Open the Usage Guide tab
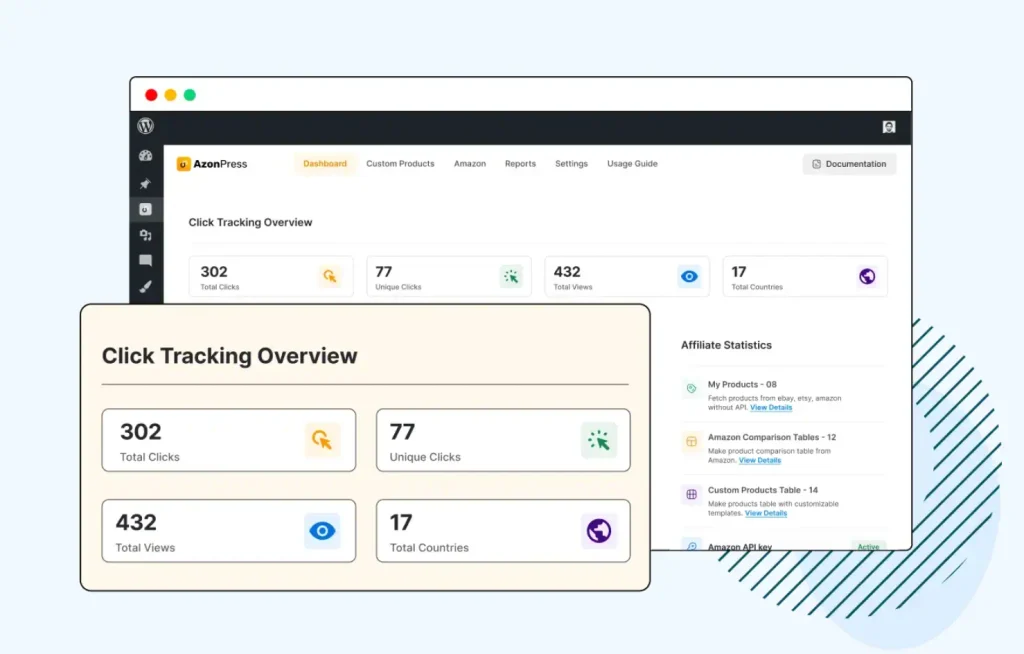 pos(632,163)
